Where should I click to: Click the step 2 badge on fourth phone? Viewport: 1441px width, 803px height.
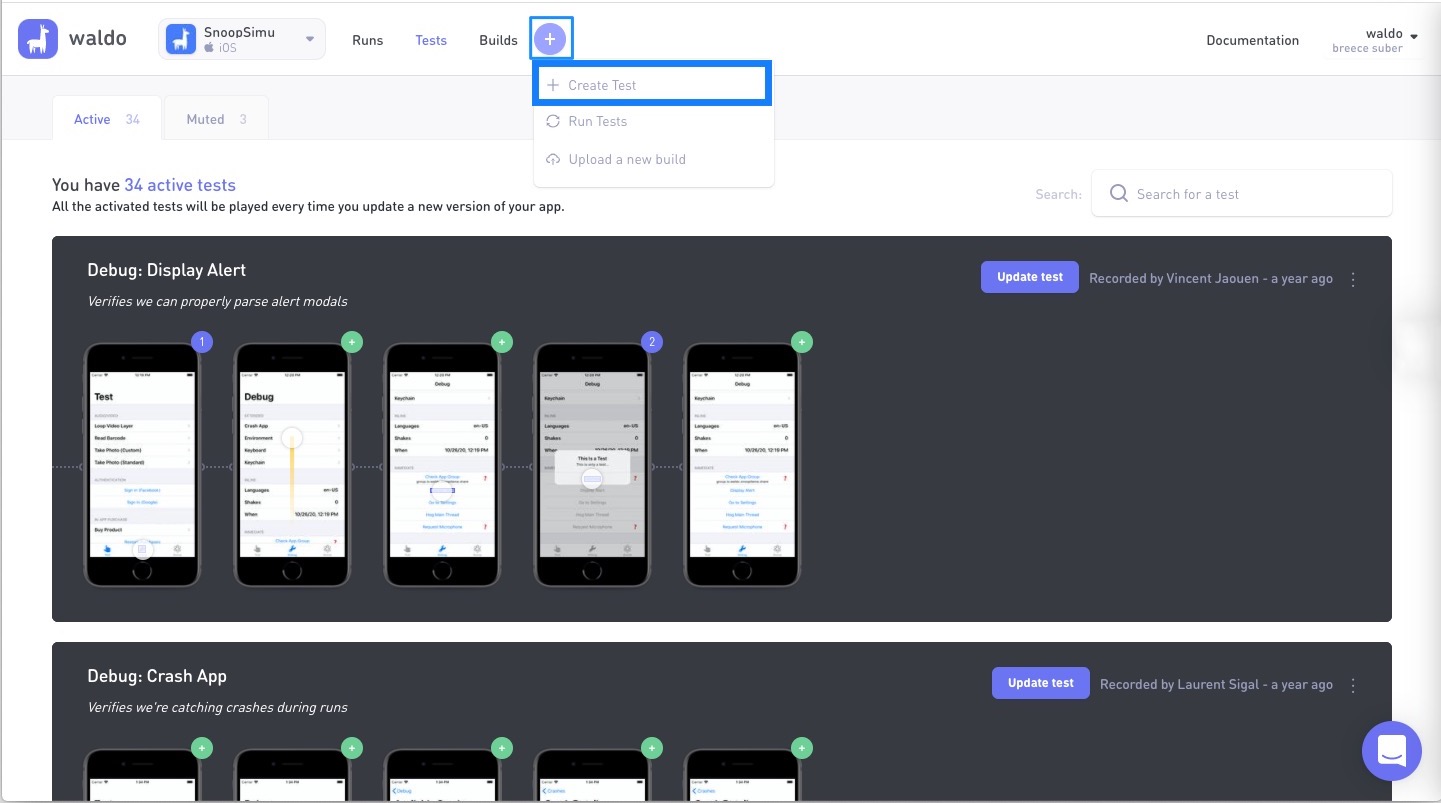tap(652, 342)
